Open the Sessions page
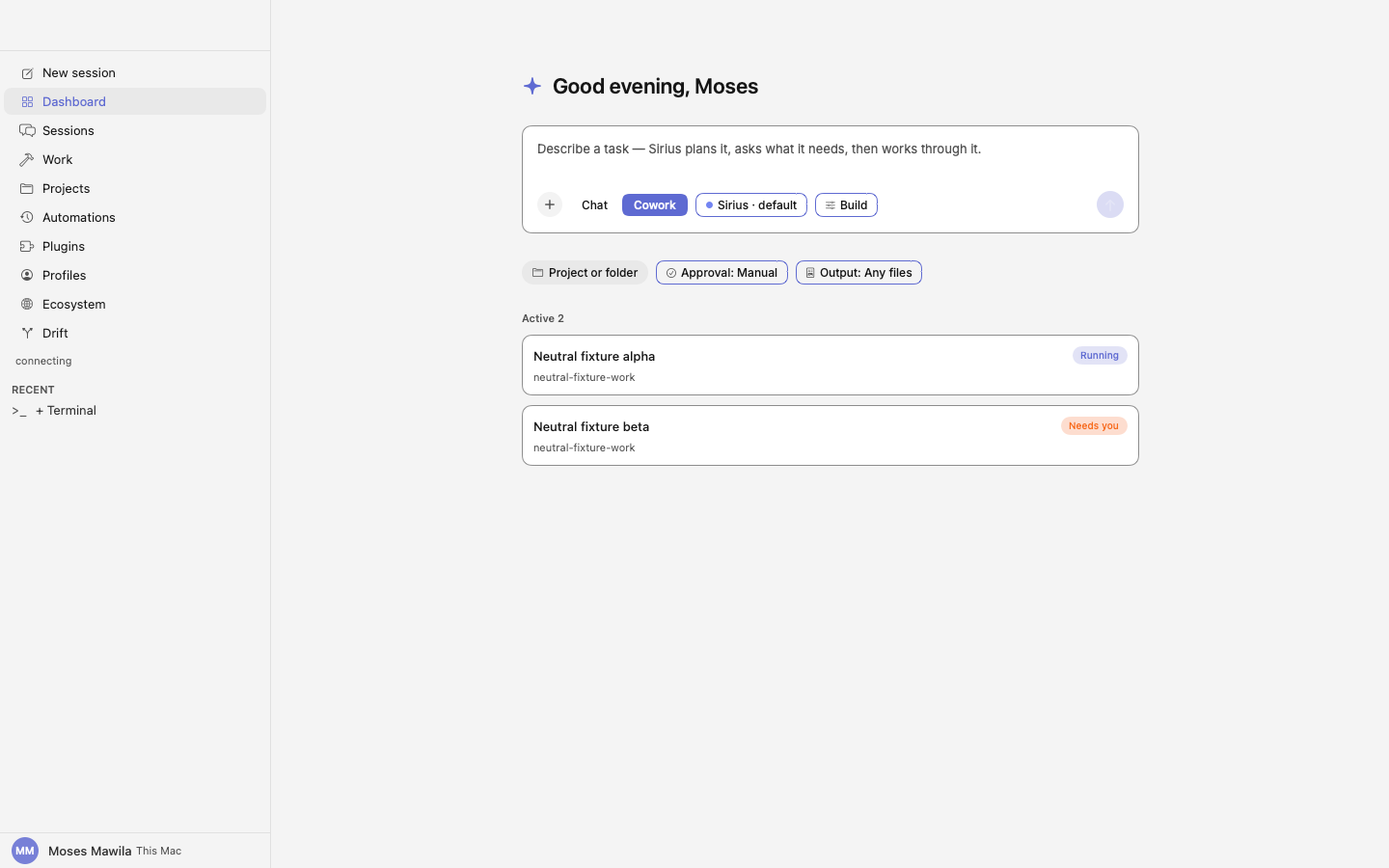Viewport: 1389px width, 868px height. click(135, 130)
